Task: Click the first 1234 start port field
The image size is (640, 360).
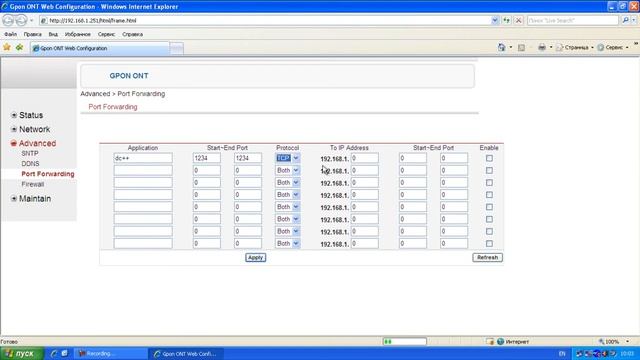Action: point(207,158)
